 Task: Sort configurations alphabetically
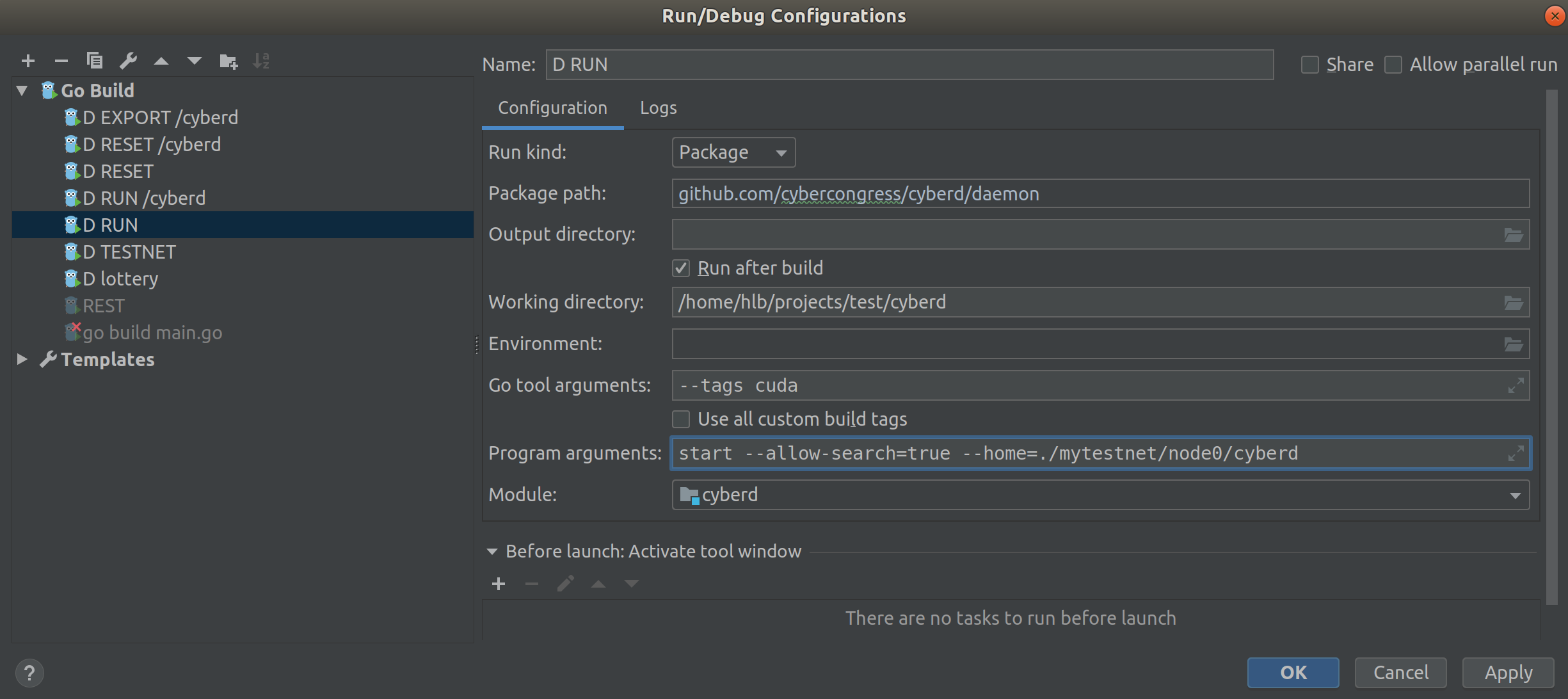coord(261,61)
